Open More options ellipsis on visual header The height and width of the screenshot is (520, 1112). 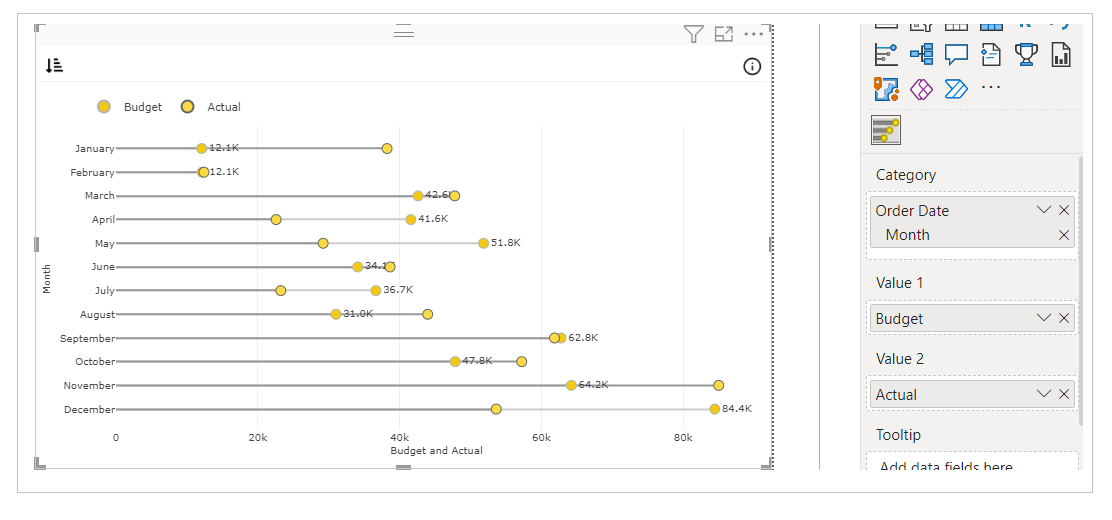(x=753, y=33)
